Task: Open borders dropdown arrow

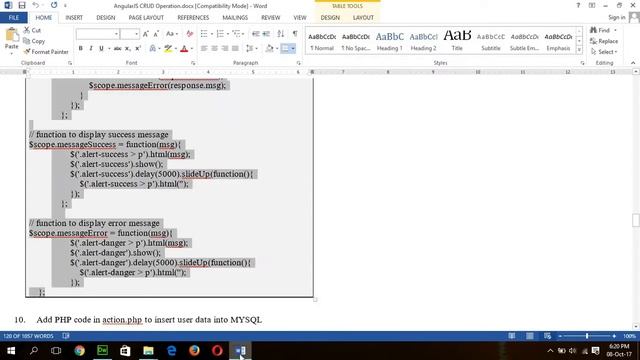Action: [293, 49]
